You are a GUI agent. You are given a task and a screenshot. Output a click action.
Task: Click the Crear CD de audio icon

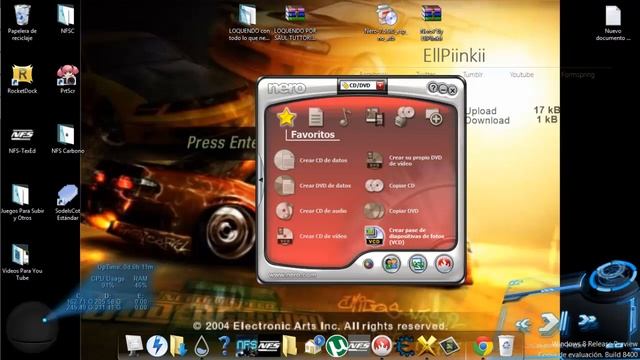pos(284,211)
